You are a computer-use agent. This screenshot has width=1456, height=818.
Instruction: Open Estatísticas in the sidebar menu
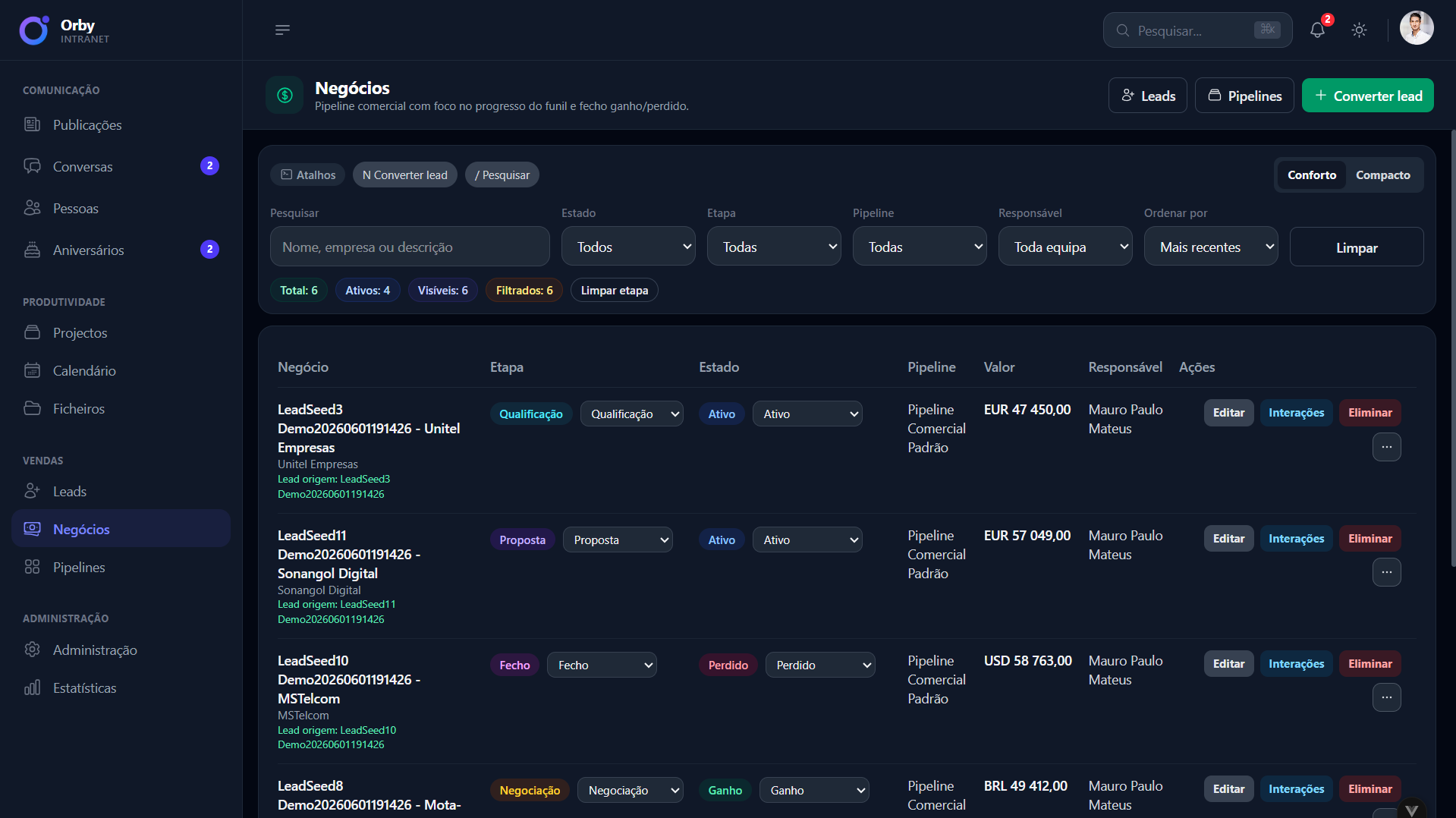[121, 687]
